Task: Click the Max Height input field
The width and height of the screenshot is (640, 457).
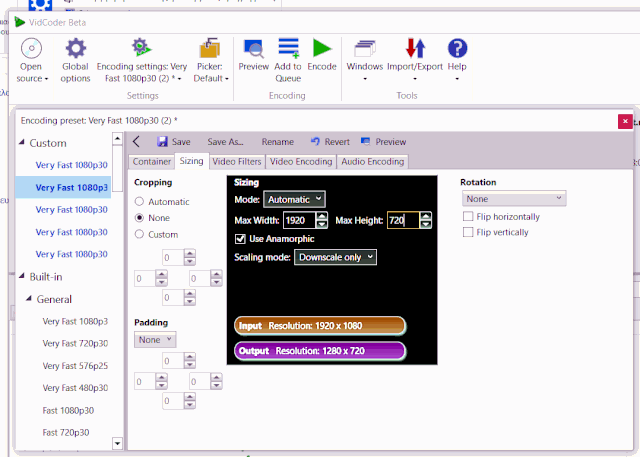Action: [403, 220]
